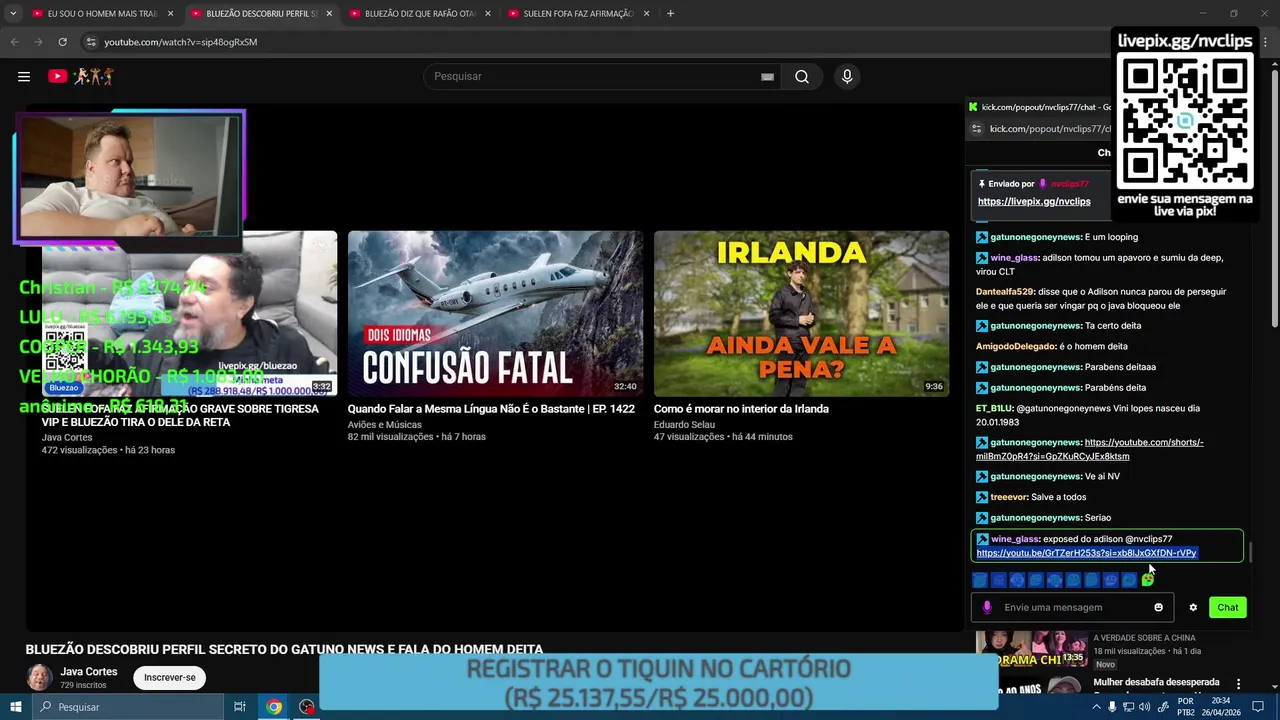This screenshot has height=720, width=1280.
Task: Open the 'Eduardo Selau' channel link
Action: coord(684,424)
